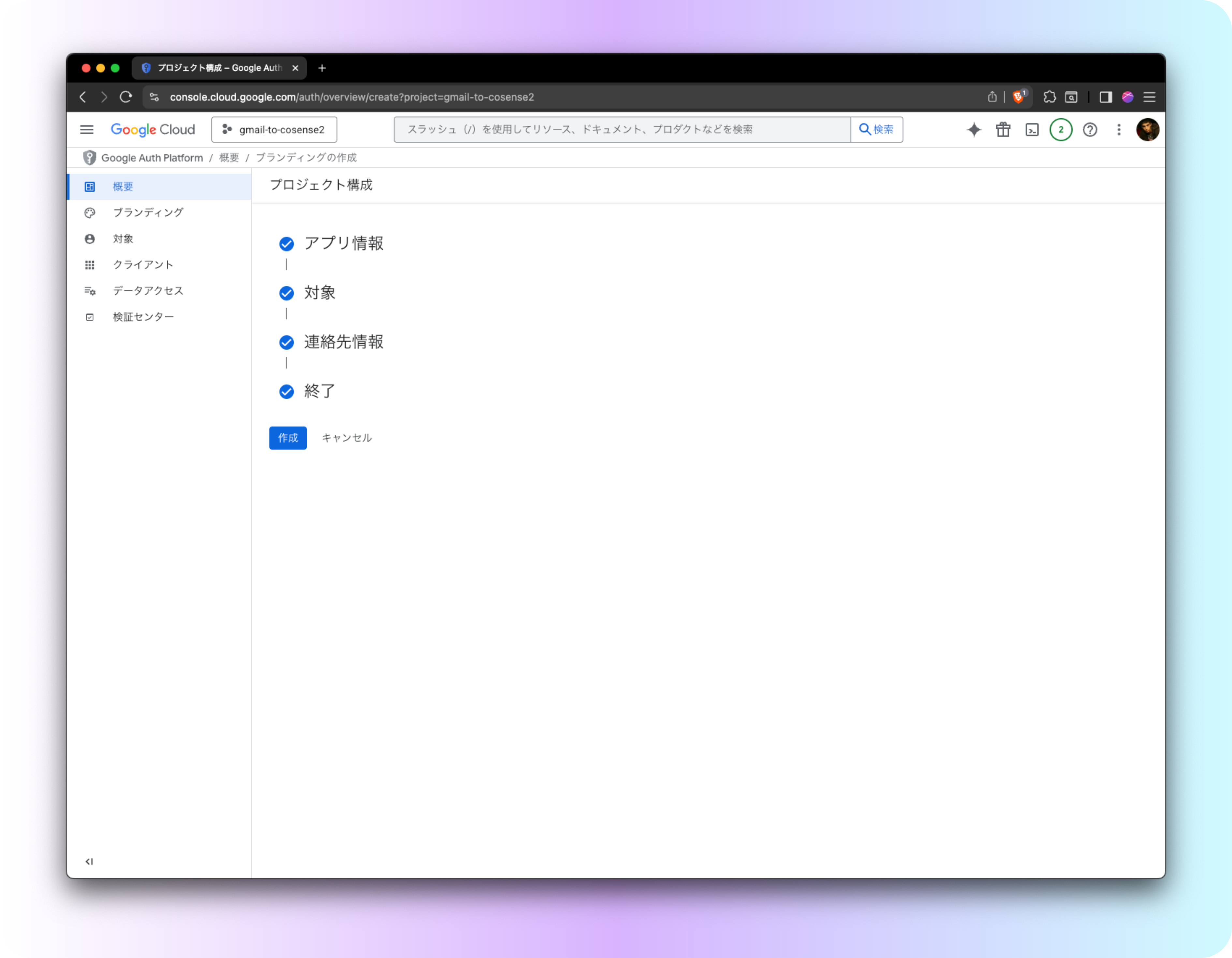This screenshot has width=1232, height=958.
Task: Go forward with the browser forward arrow
Action: point(104,97)
